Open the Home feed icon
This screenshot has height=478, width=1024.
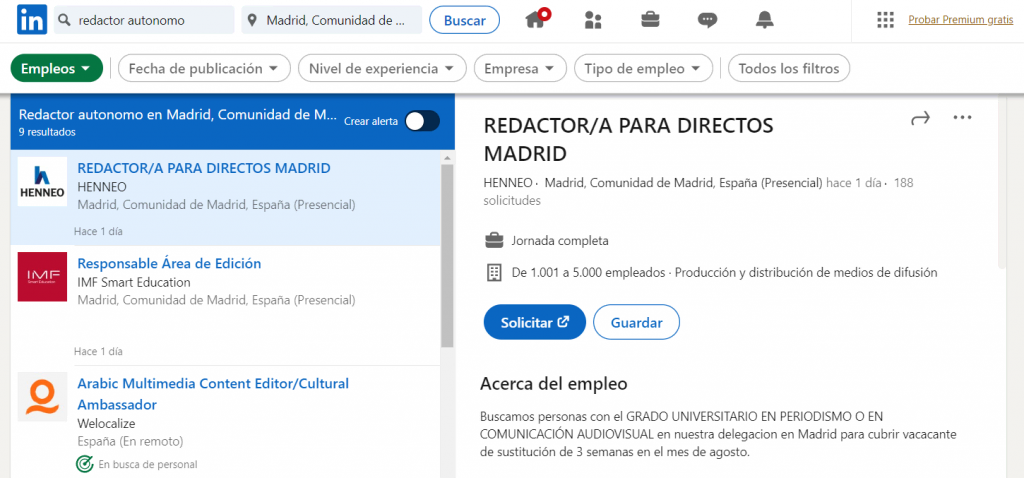click(537, 19)
